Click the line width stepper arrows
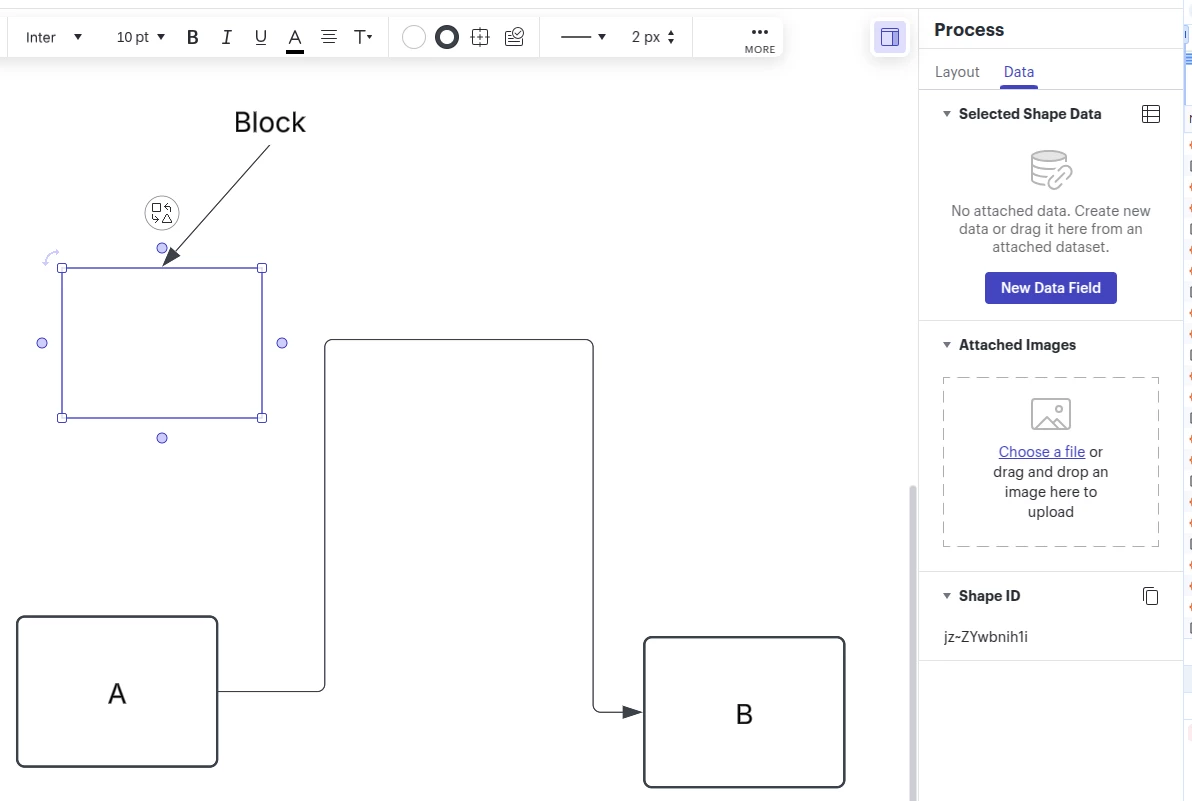Image resolution: width=1192 pixels, height=801 pixels. [670, 36]
